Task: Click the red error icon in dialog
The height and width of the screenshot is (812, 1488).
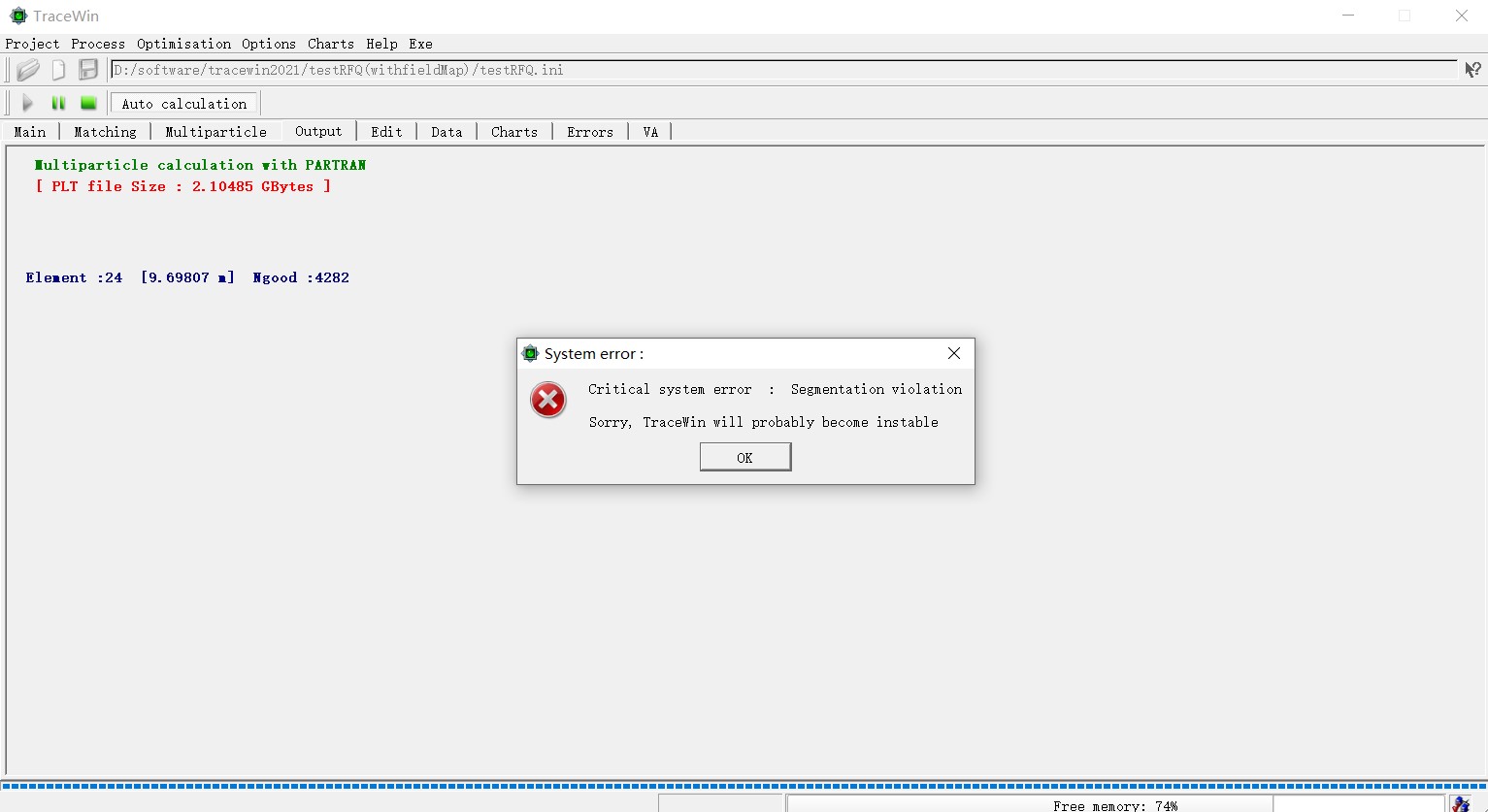Action: [x=548, y=400]
